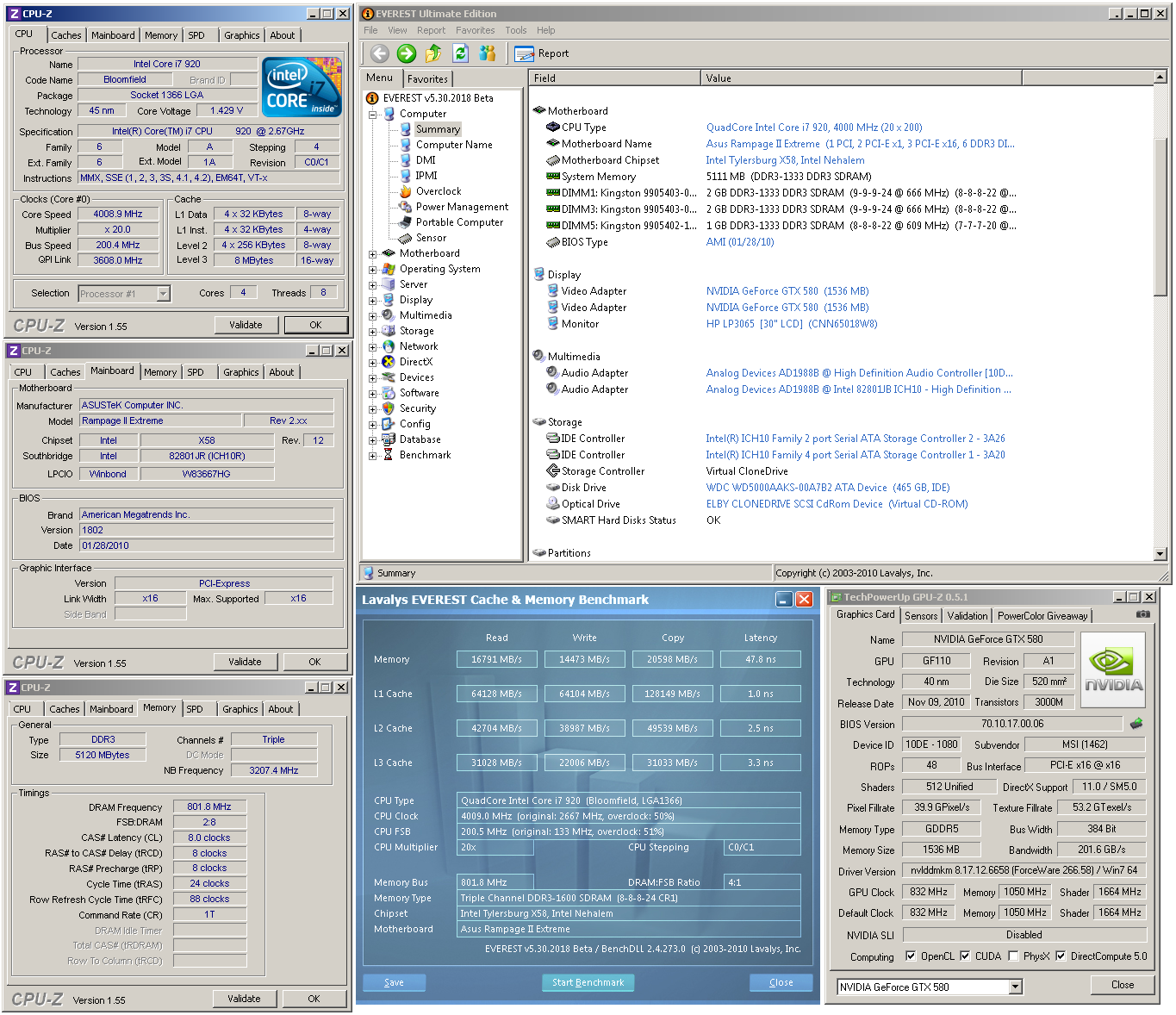Click the NVIDIA logo in GPU-Z

coord(1113,671)
